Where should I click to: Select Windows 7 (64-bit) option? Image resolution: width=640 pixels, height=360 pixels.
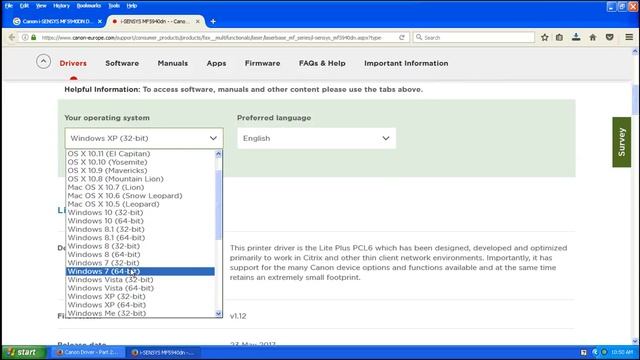click(140, 271)
